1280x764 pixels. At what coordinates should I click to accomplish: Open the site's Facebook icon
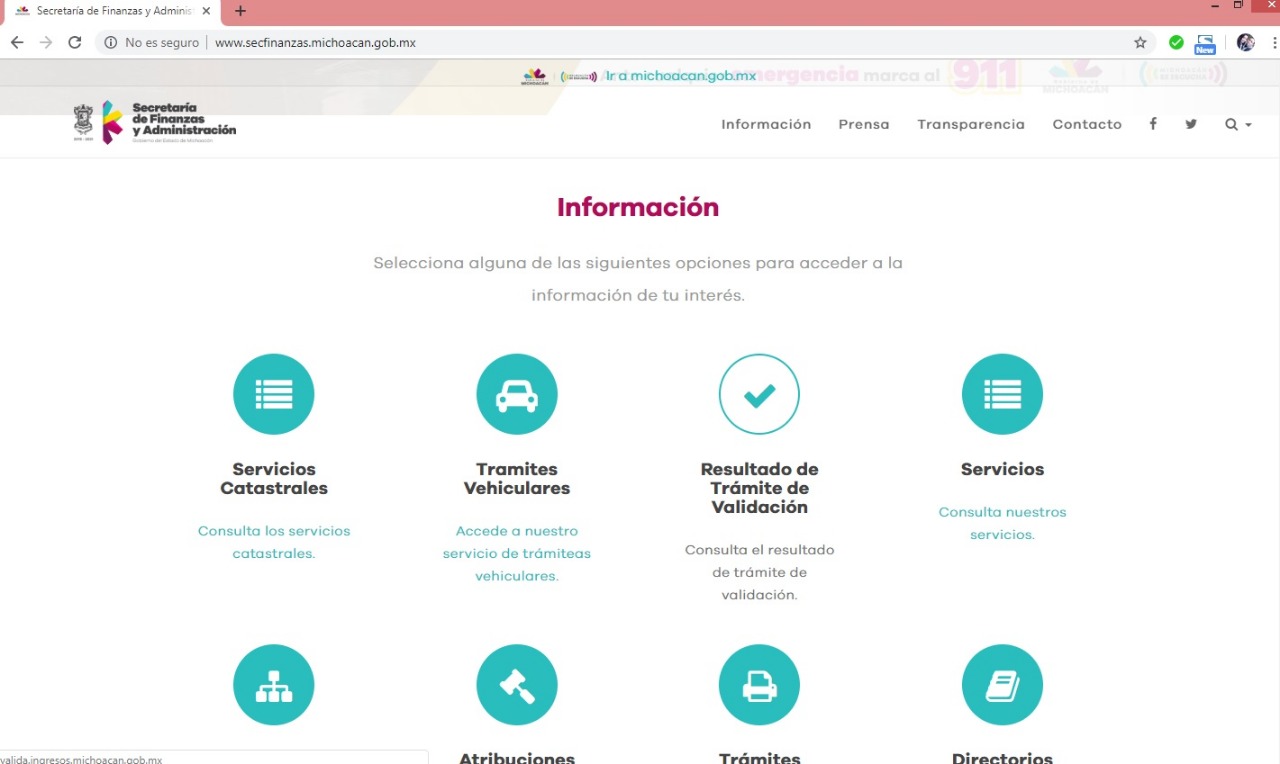click(x=1152, y=124)
